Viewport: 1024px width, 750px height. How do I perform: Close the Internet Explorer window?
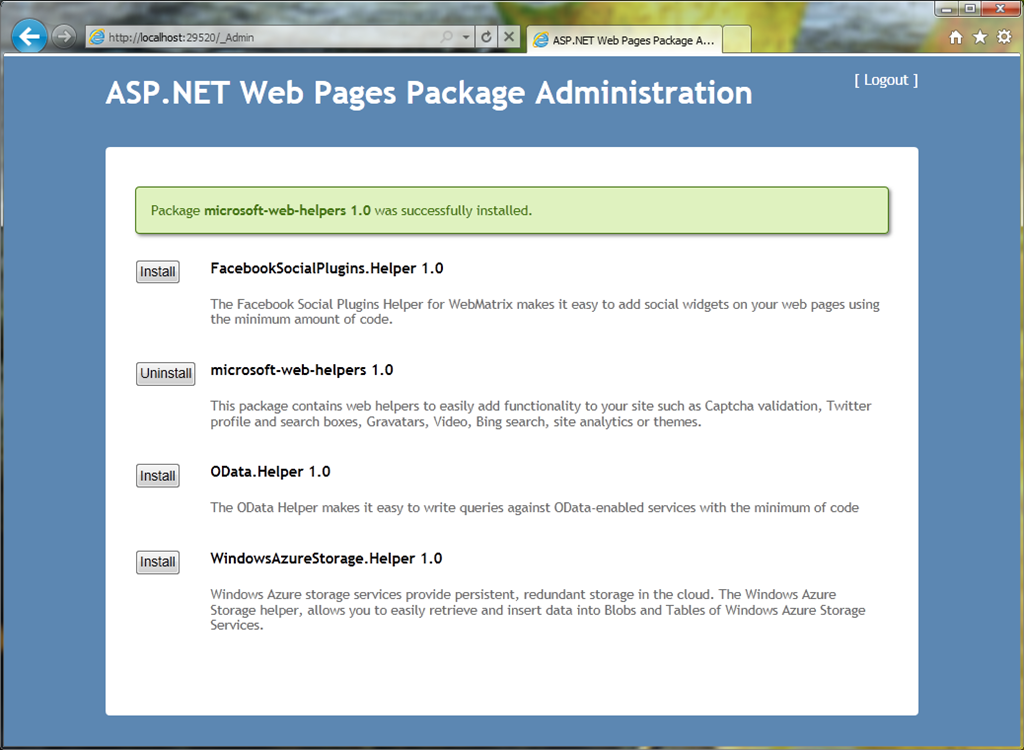(x=1000, y=8)
